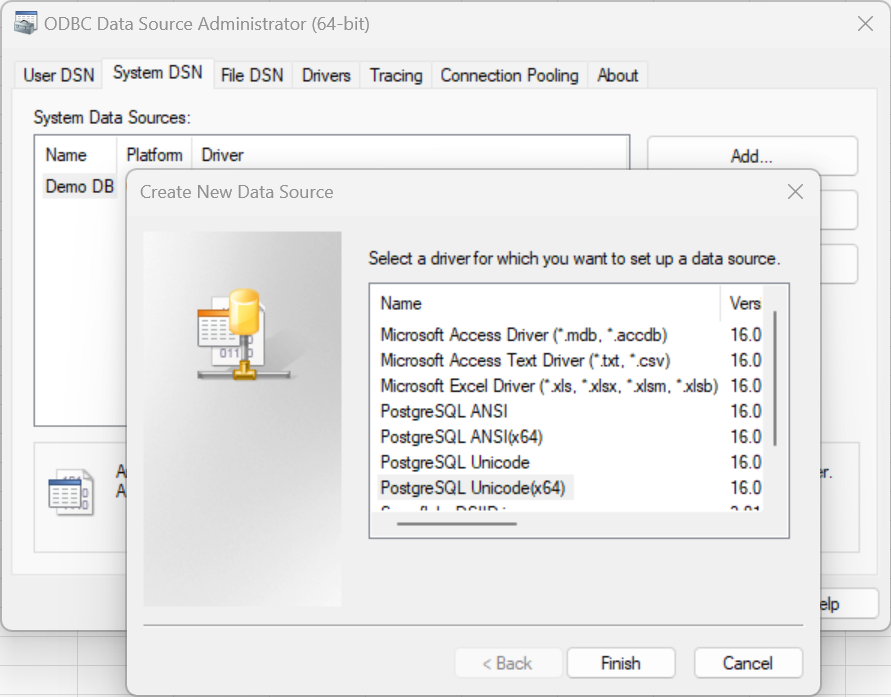Open the File DSN tab

click(x=252, y=75)
